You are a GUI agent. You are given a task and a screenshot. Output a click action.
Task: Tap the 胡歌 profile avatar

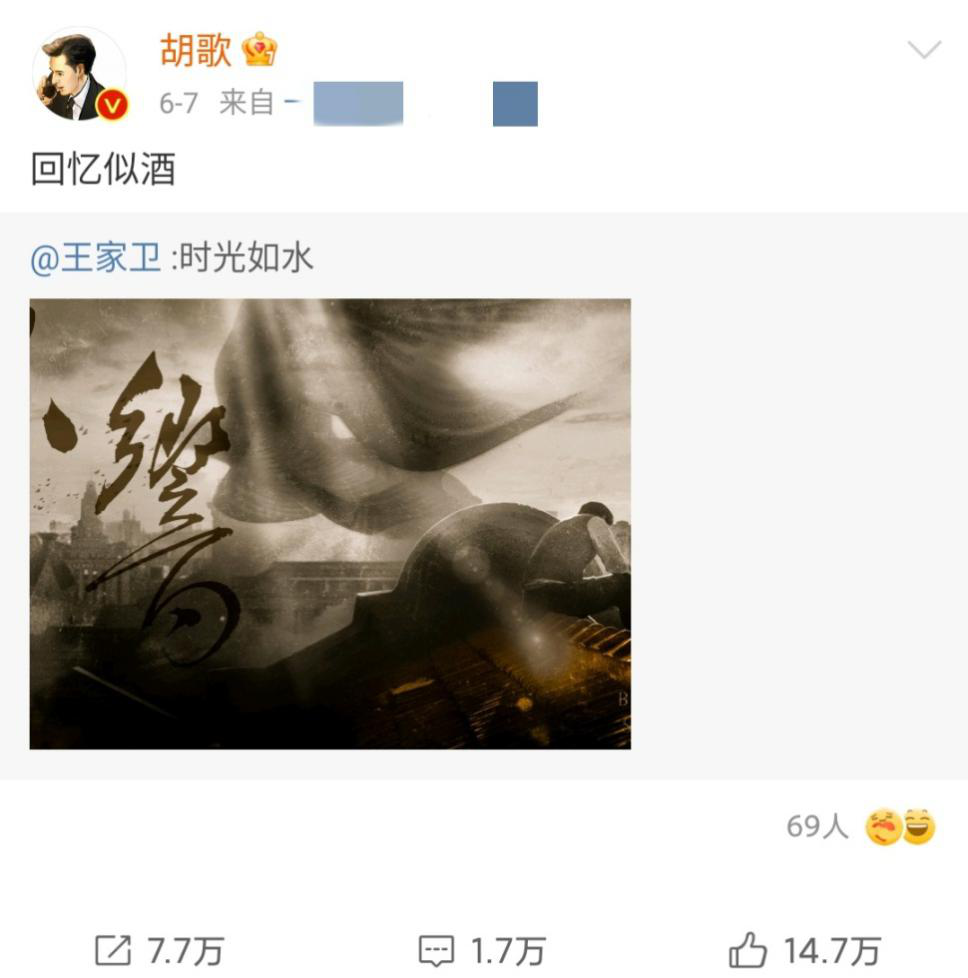tap(79, 74)
